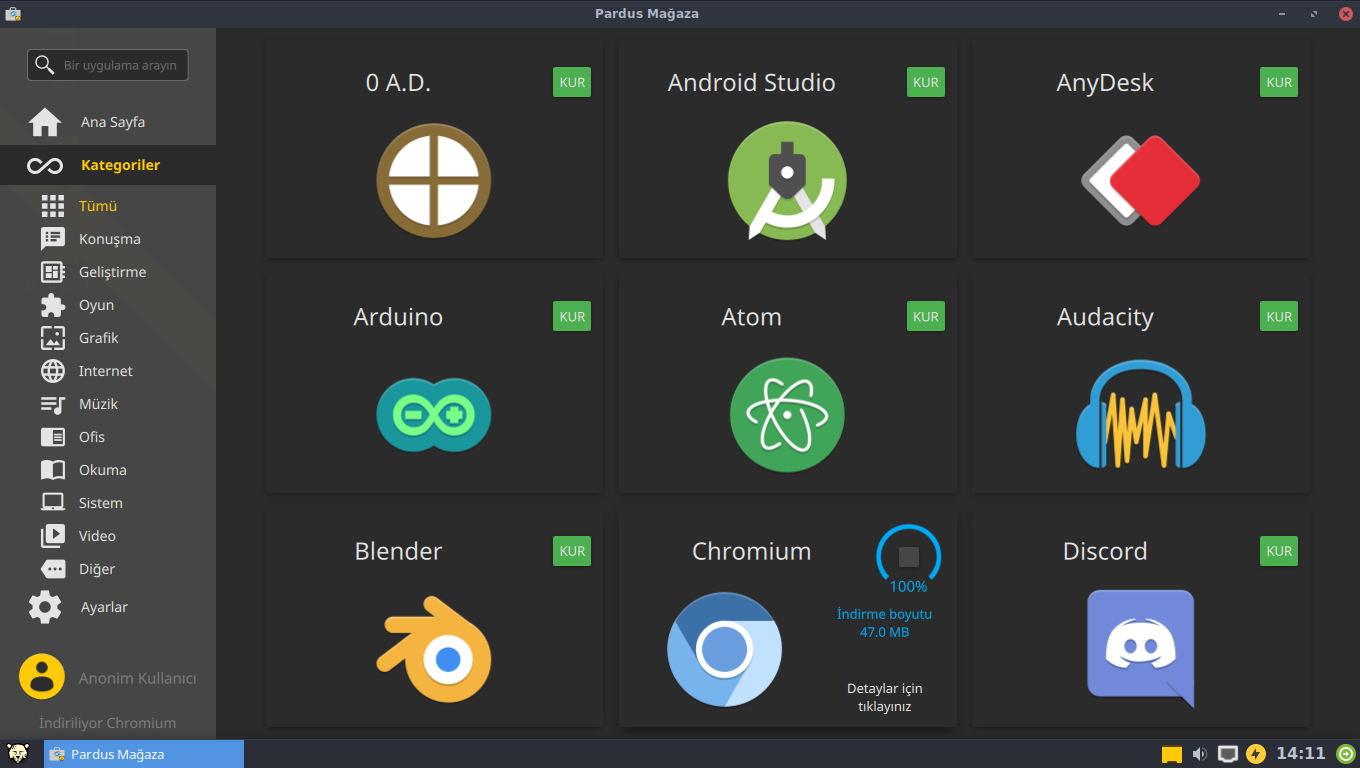The image size is (1360, 768).
Task: Click the search field 'Bir uygulama arayın'
Action: (107, 65)
